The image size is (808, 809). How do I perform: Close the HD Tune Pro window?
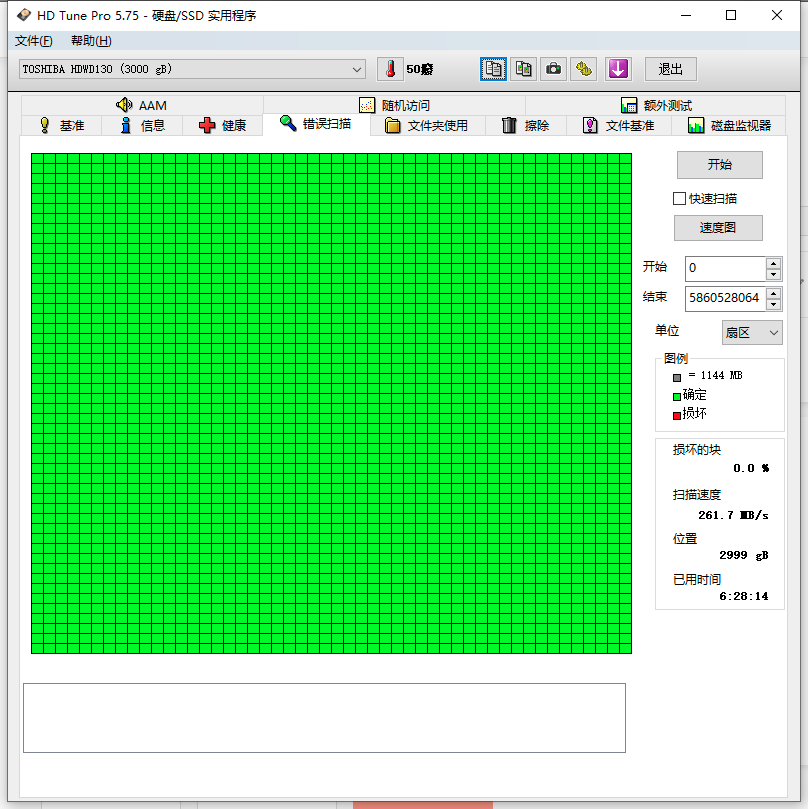(x=777, y=15)
